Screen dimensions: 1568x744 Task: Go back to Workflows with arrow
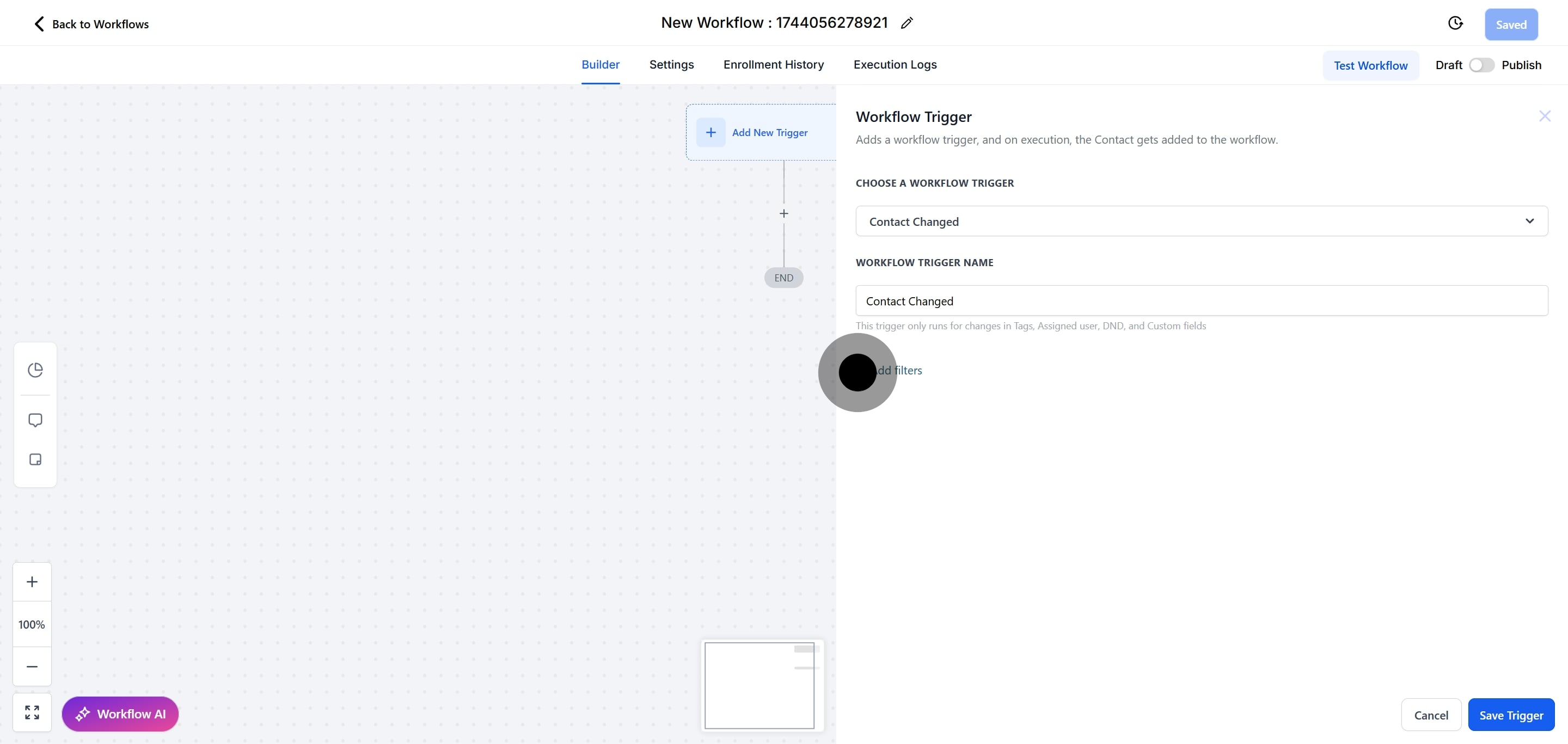[x=39, y=24]
